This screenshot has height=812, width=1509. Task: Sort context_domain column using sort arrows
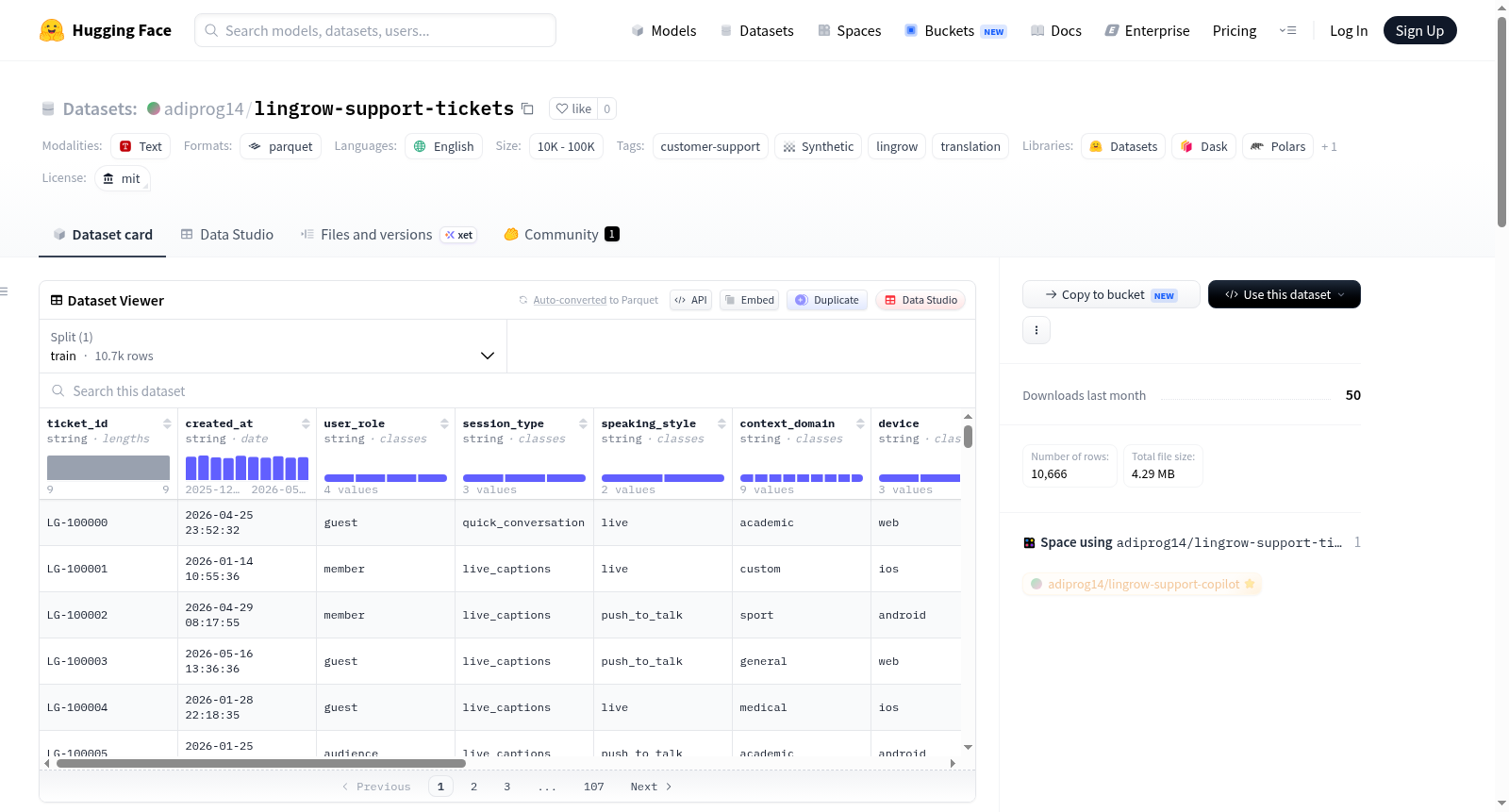coord(860,423)
